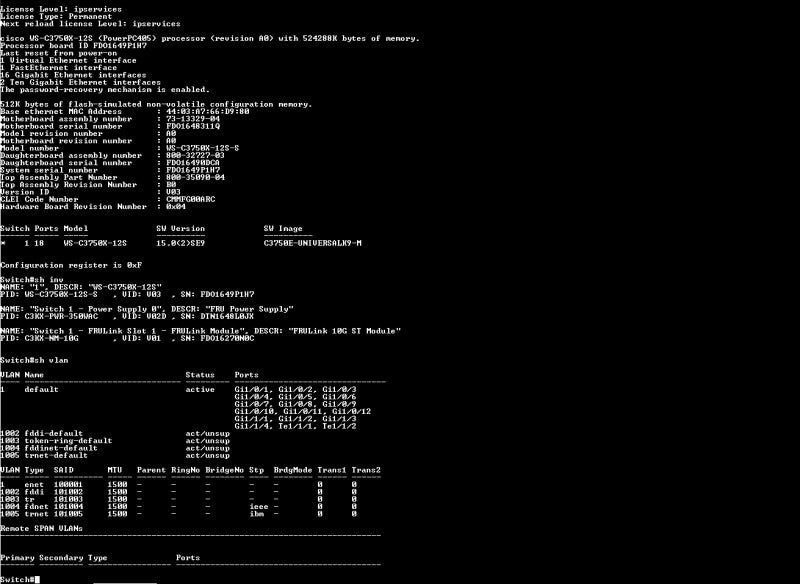
Task: Click the "Configuration register is 0xF" line
Action: coord(71,265)
